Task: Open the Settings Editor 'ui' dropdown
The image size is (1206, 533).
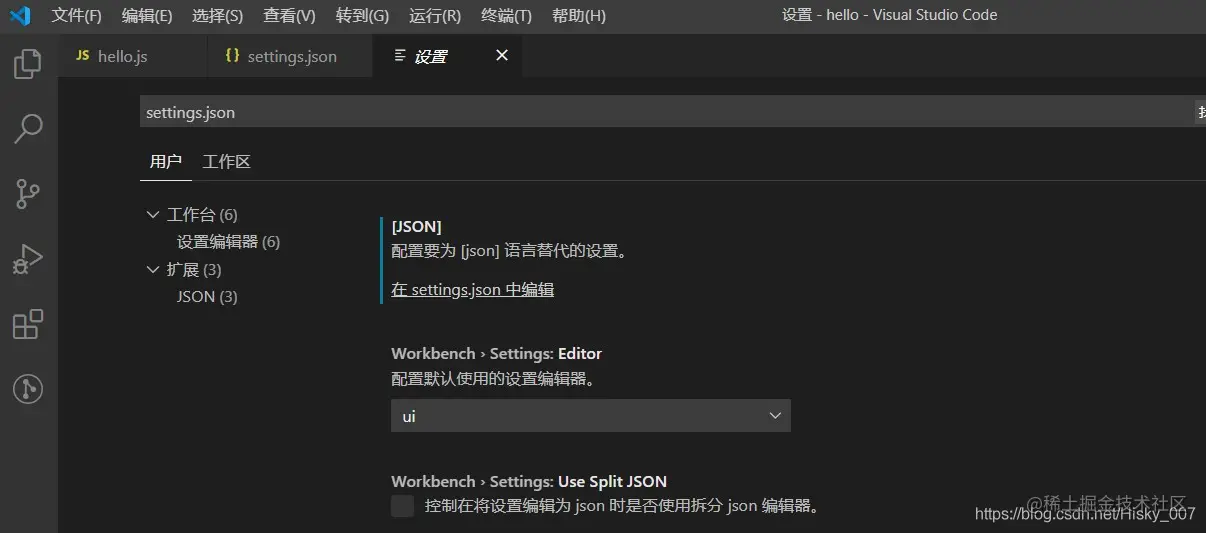Action: [x=590, y=416]
